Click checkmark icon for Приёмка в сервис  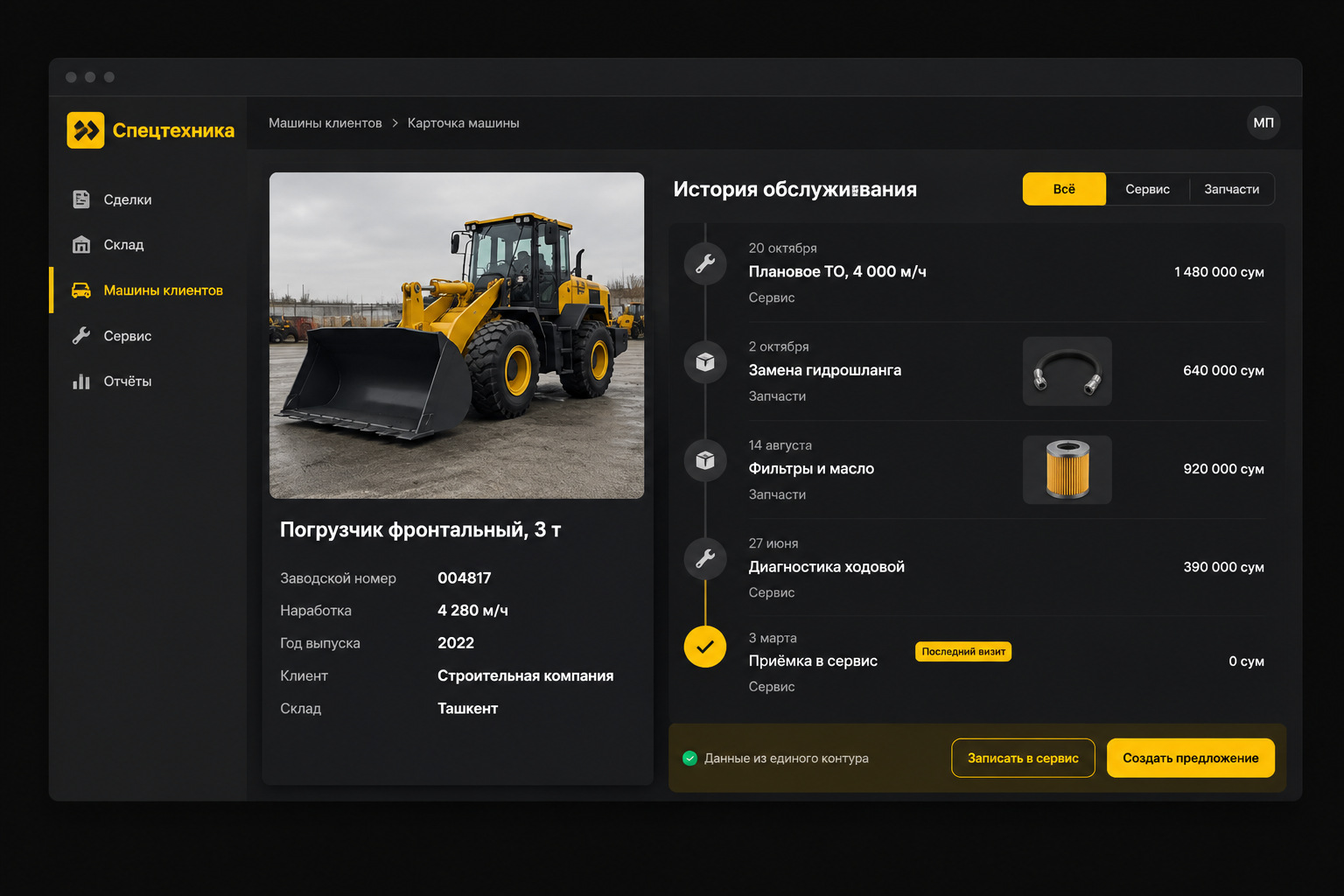pos(705,647)
